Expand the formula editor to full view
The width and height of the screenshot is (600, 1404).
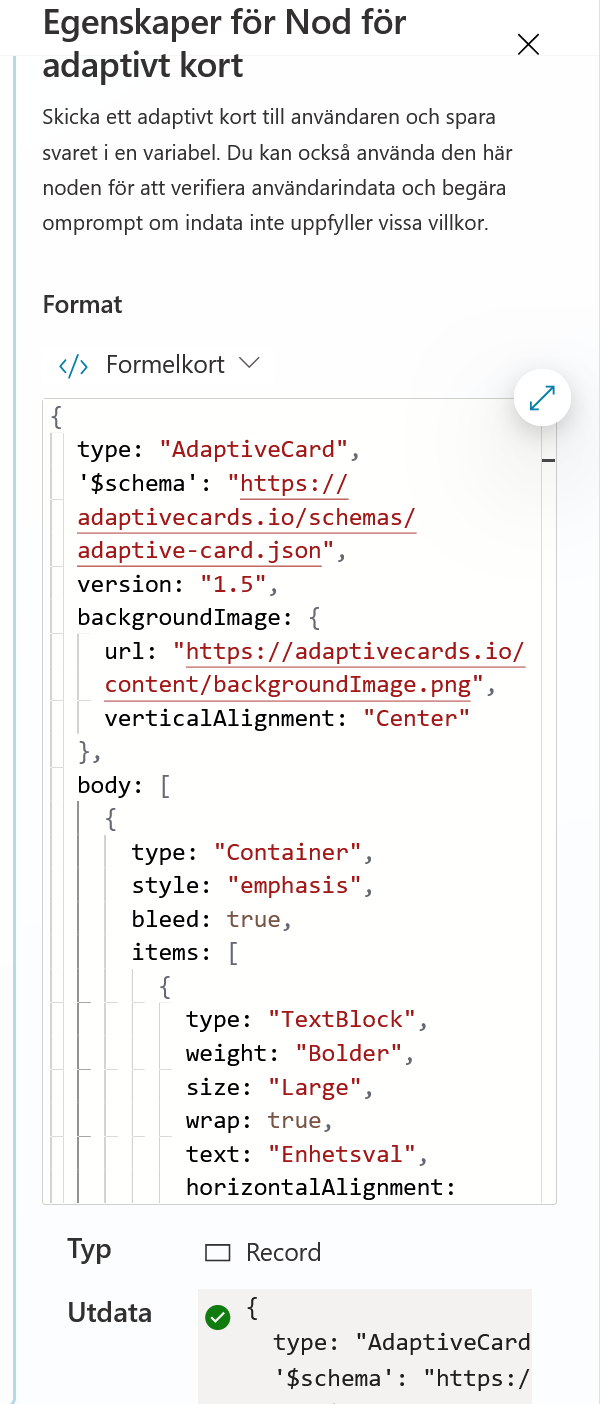click(x=542, y=398)
